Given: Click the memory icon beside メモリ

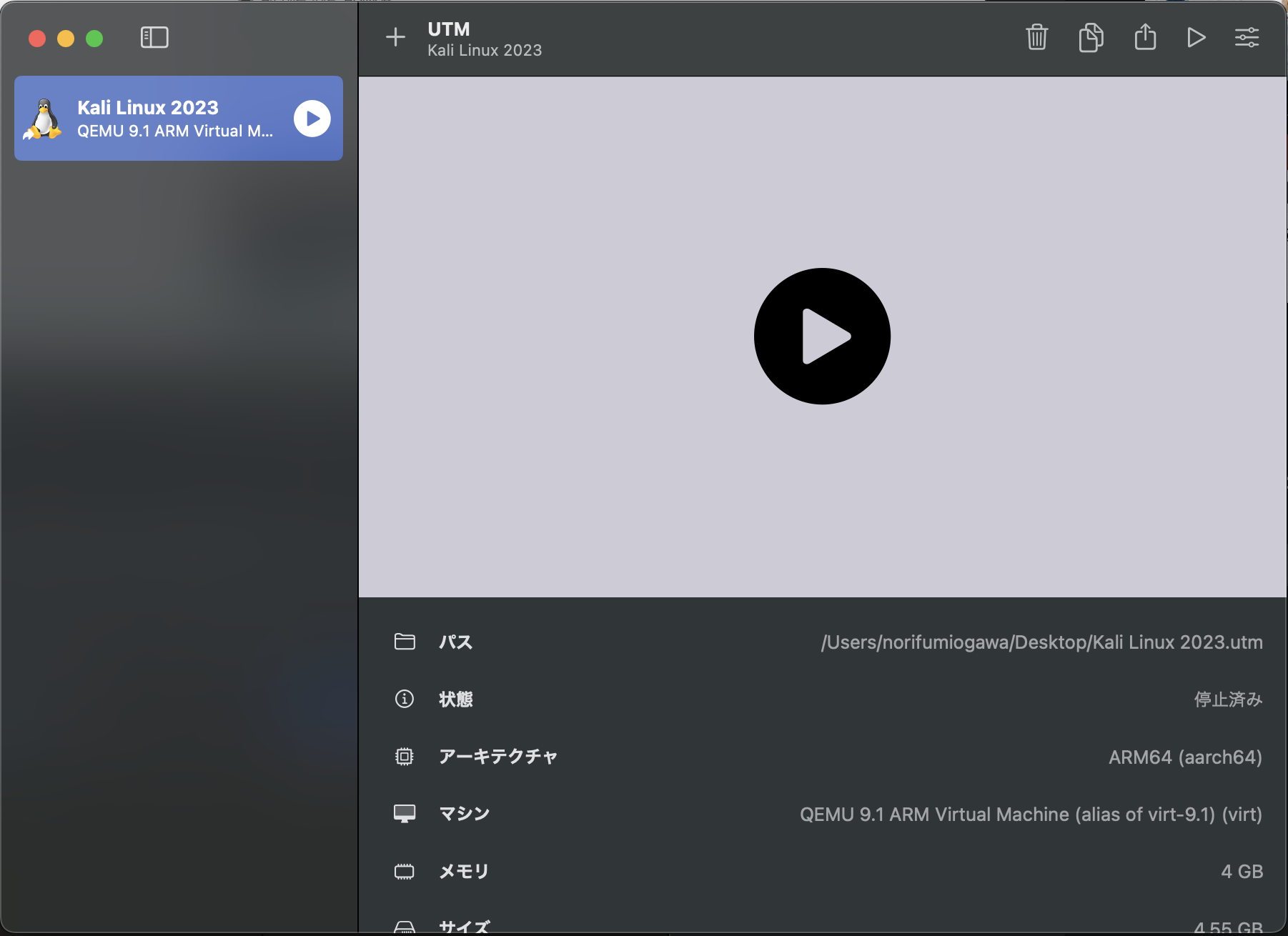Looking at the screenshot, I should tap(405, 871).
